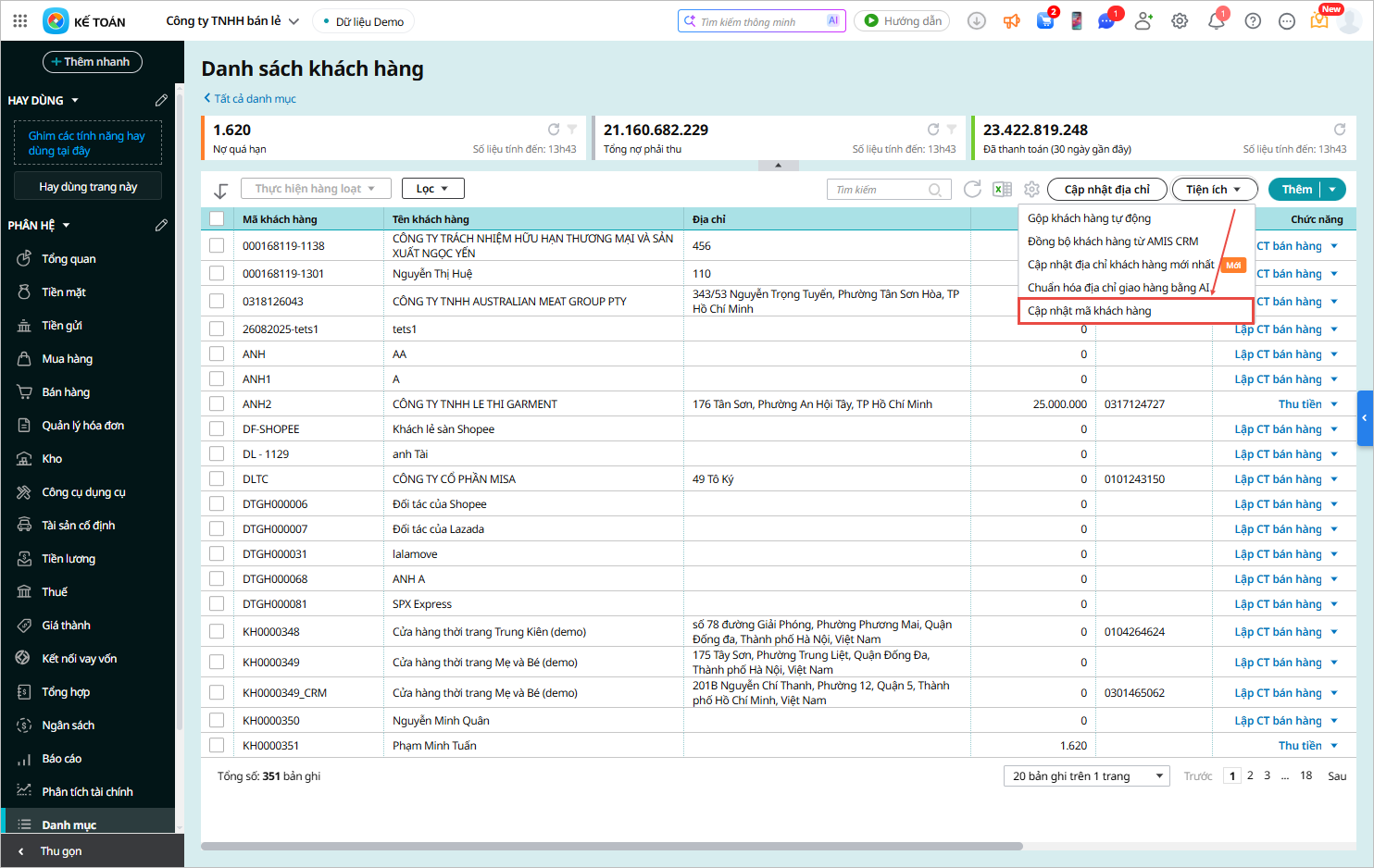Viewport: 1374px width, 868px height.
Task: Go back via Tất cả danh mục link
Action: (x=250, y=99)
